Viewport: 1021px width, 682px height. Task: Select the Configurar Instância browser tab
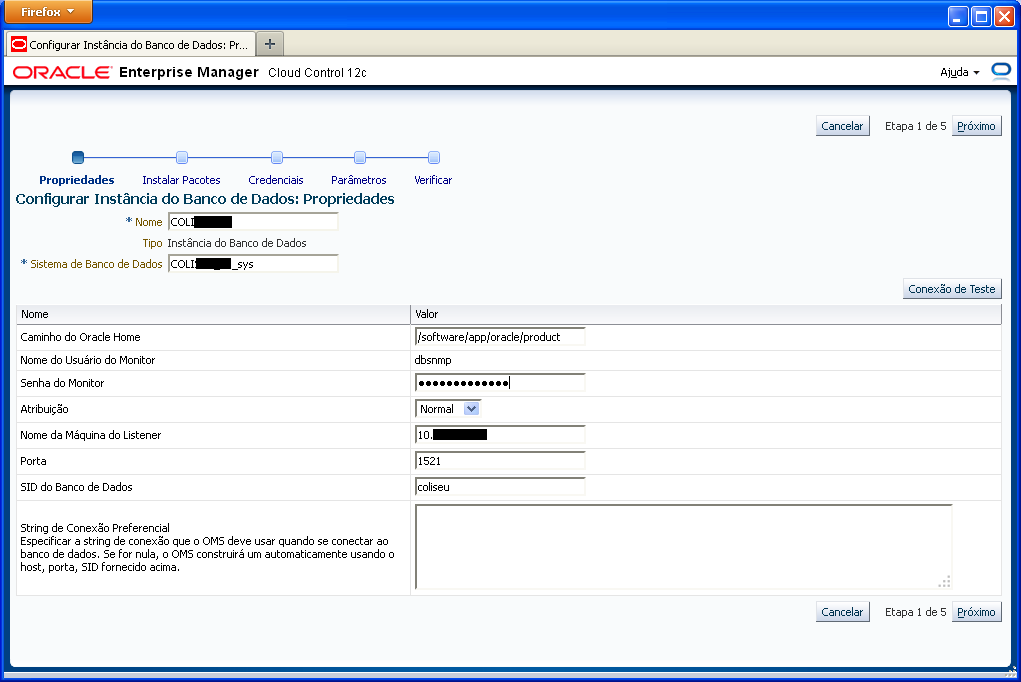(x=132, y=44)
